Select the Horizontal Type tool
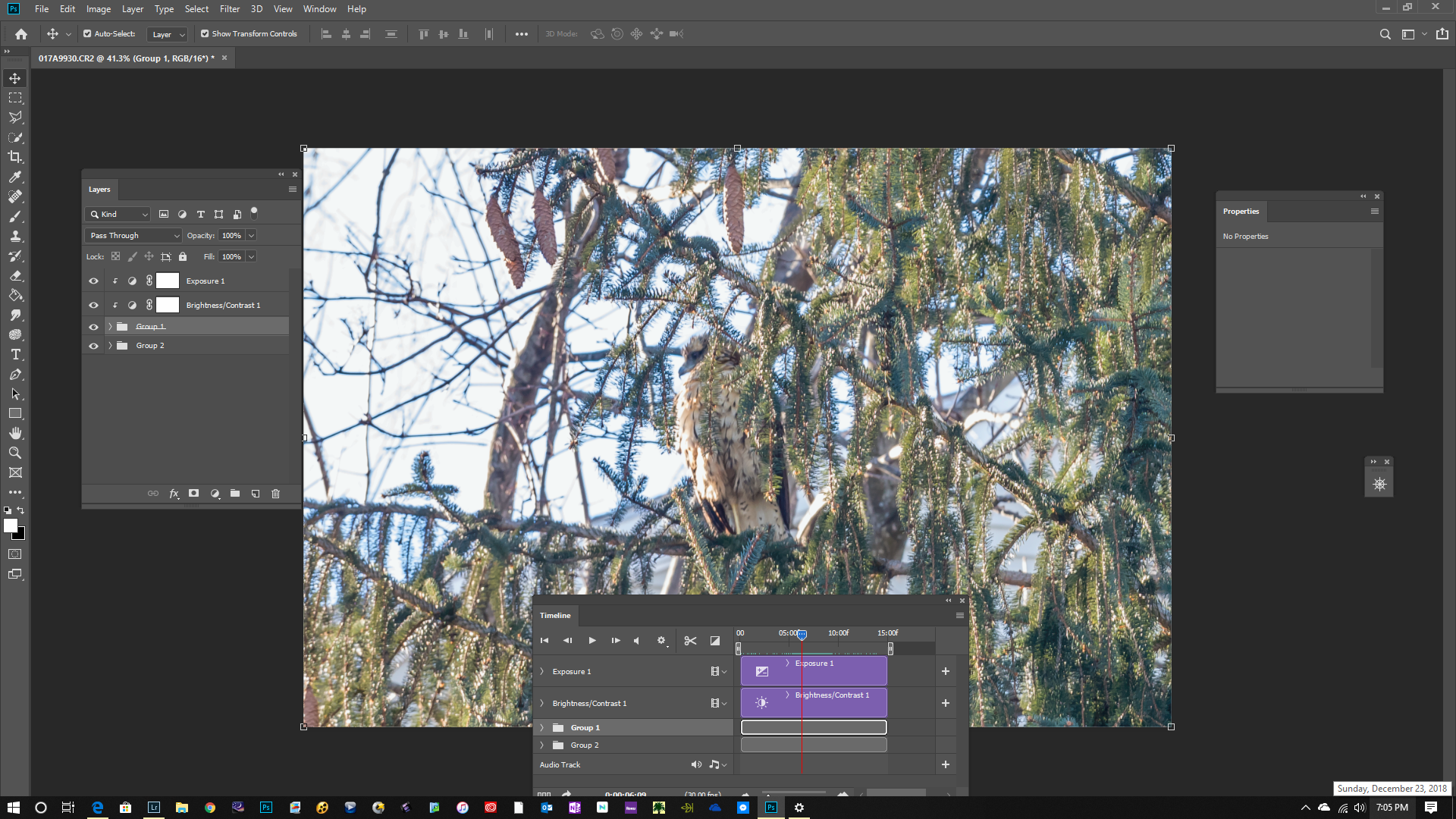Viewport: 1456px width, 819px height. (15, 354)
